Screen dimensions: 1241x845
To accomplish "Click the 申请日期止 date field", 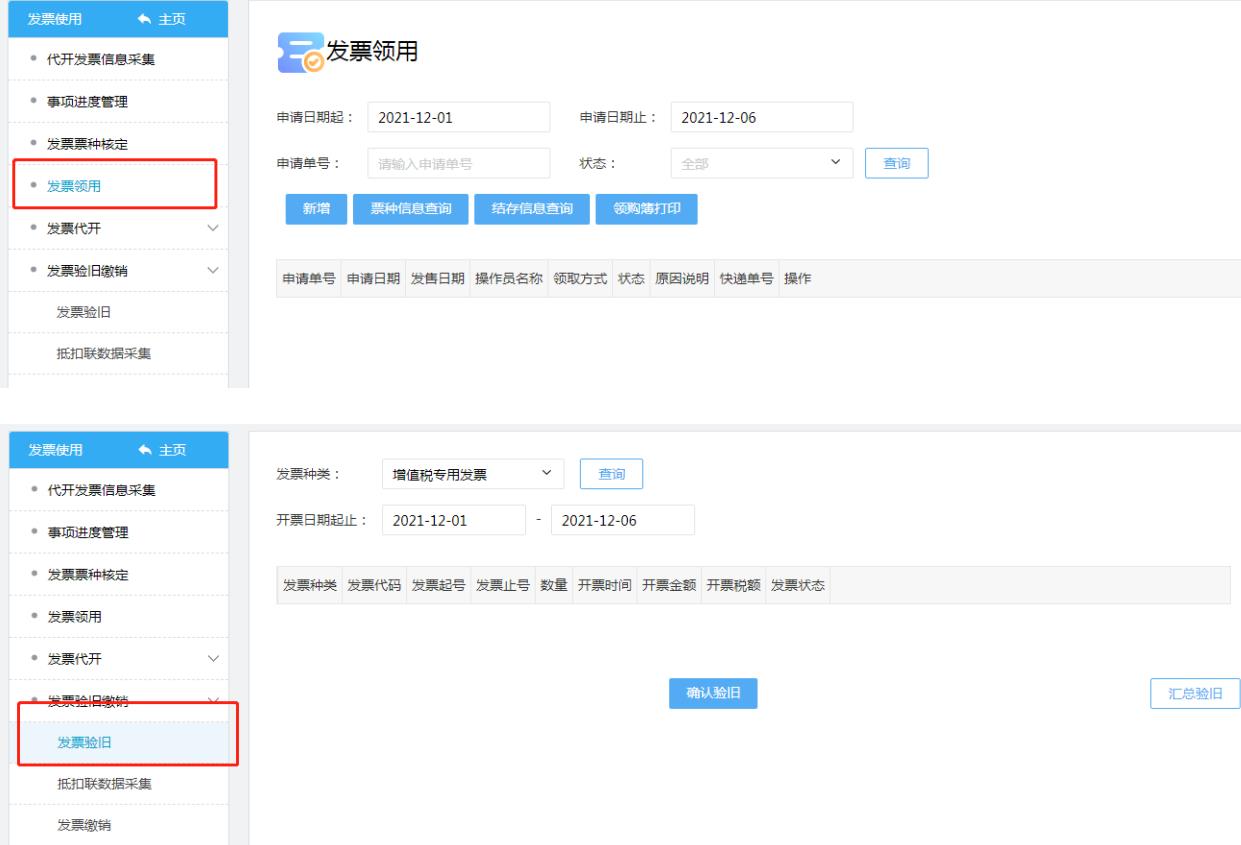I will point(761,117).
